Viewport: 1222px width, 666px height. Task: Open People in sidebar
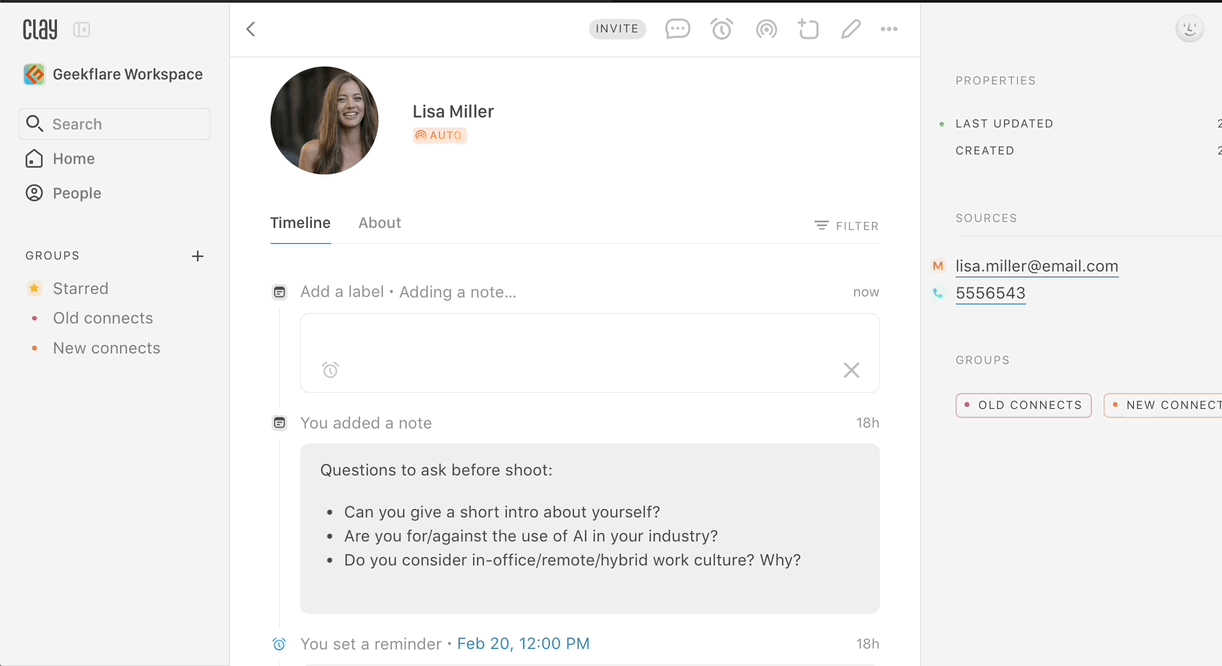coord(64,193)
